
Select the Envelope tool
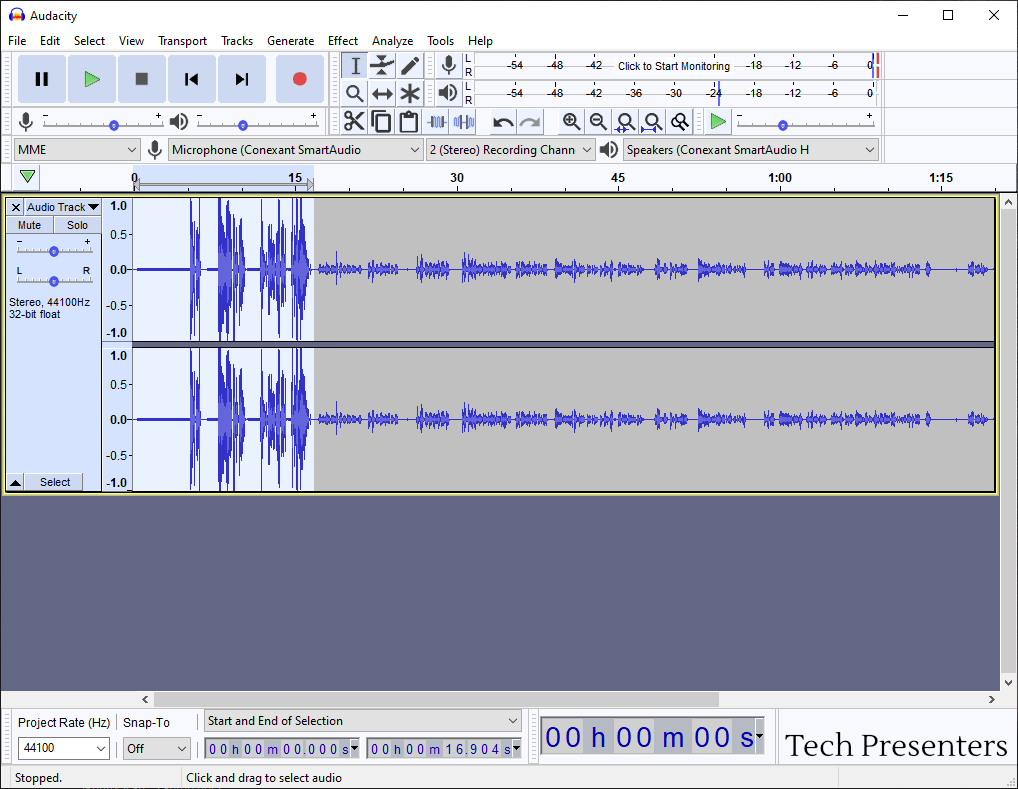382,66
